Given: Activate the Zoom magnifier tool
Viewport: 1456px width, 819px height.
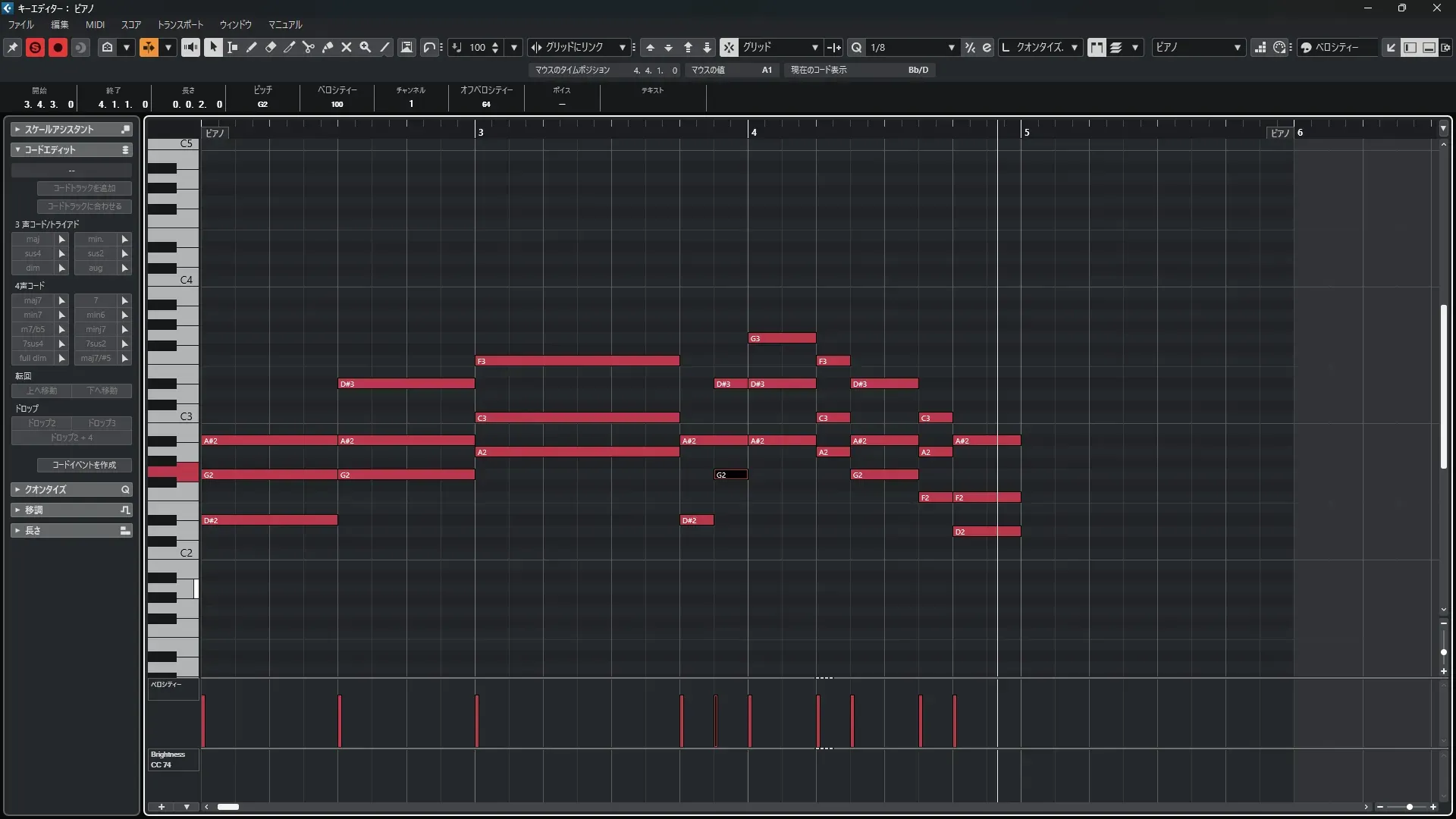Looking at the screenshot, I should point(365,47).
